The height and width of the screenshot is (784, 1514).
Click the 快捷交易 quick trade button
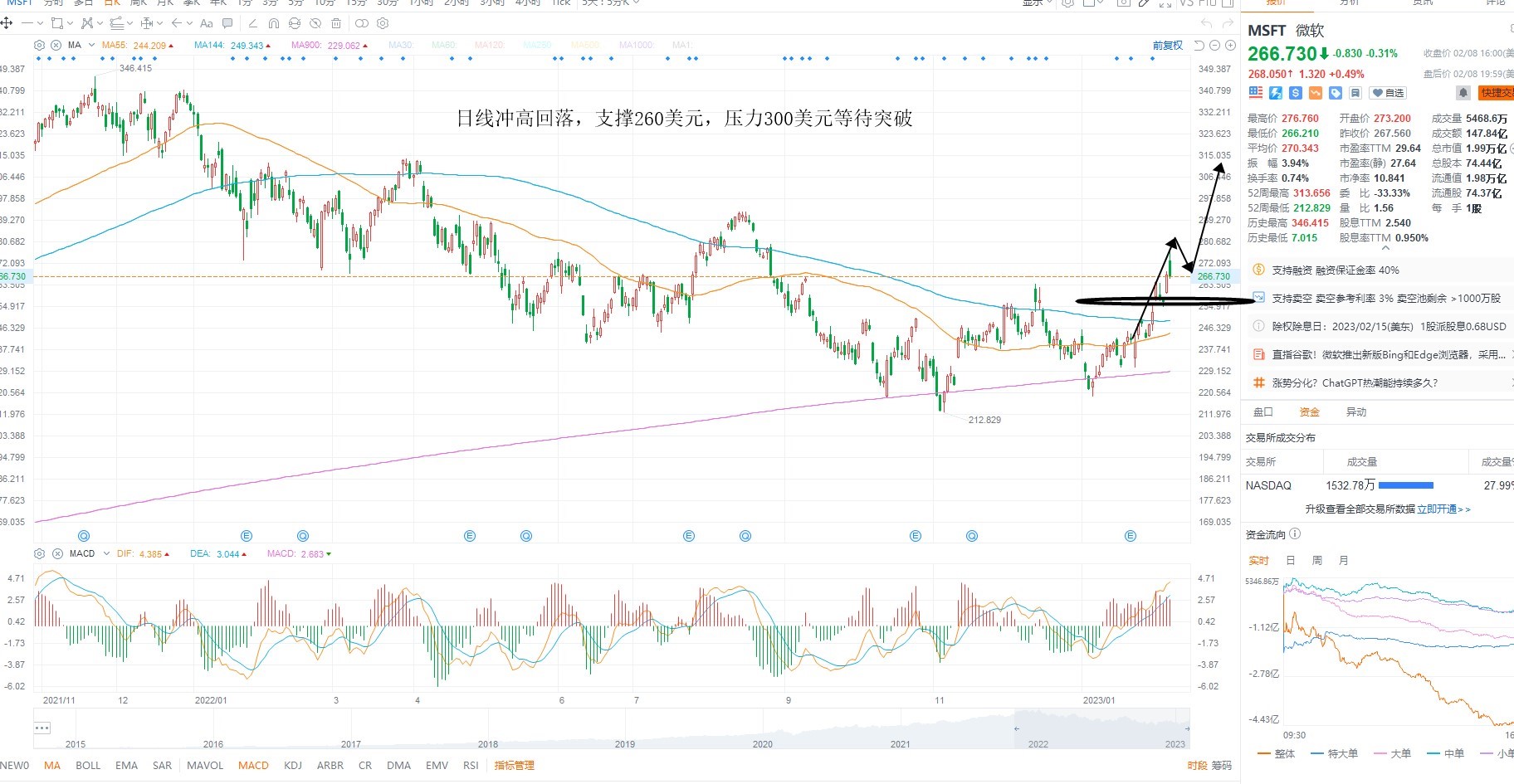tap(1496, 93)
